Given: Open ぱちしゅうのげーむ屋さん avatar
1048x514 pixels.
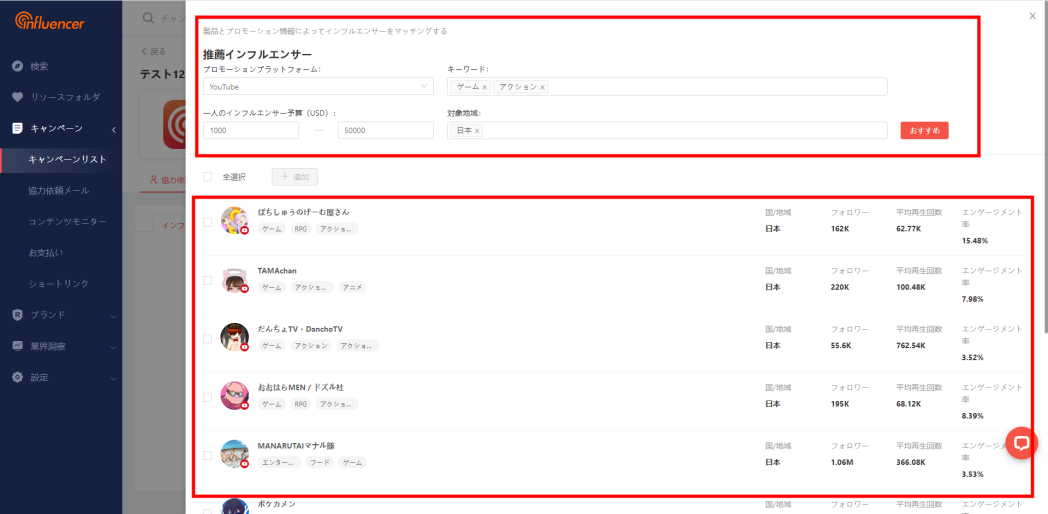Looking at the screenshot, I should (235, 221).
